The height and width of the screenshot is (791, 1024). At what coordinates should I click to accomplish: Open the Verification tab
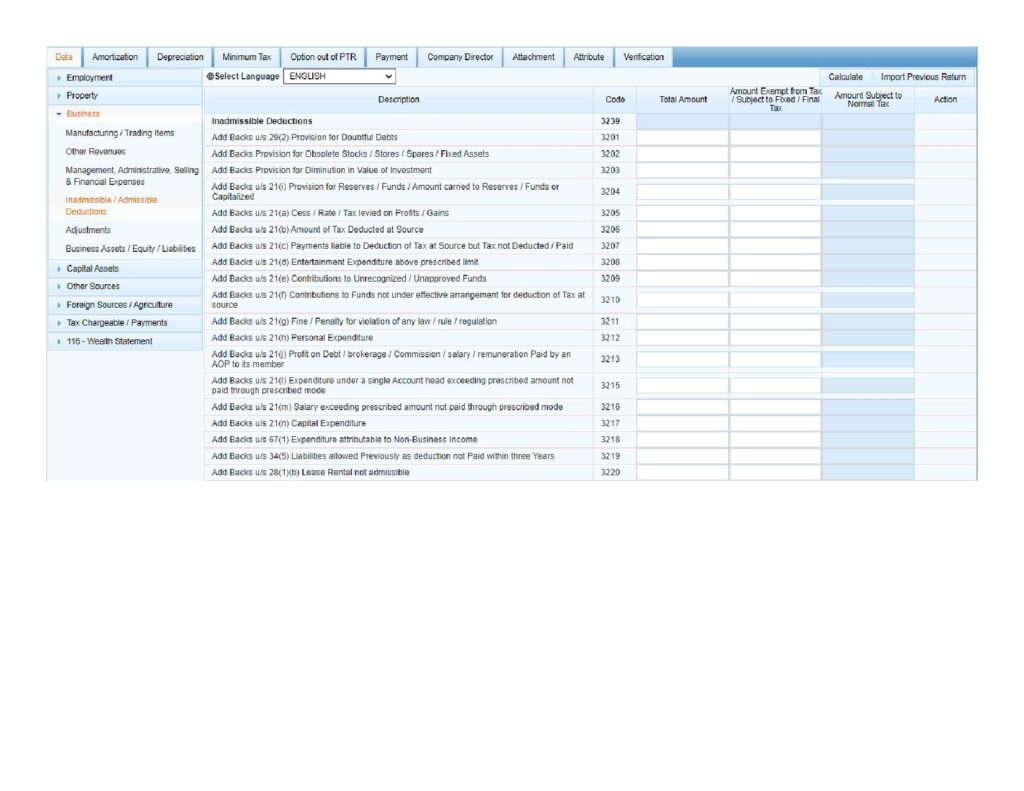click(x=643, y=57)
